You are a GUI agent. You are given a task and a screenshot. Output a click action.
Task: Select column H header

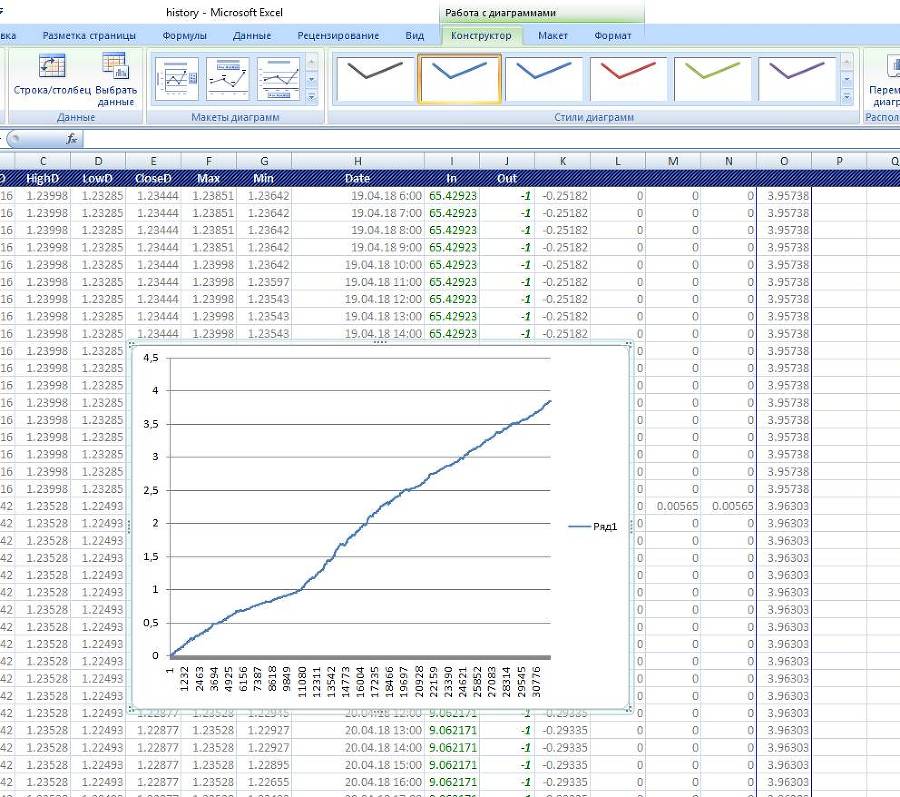pos(358,161)
